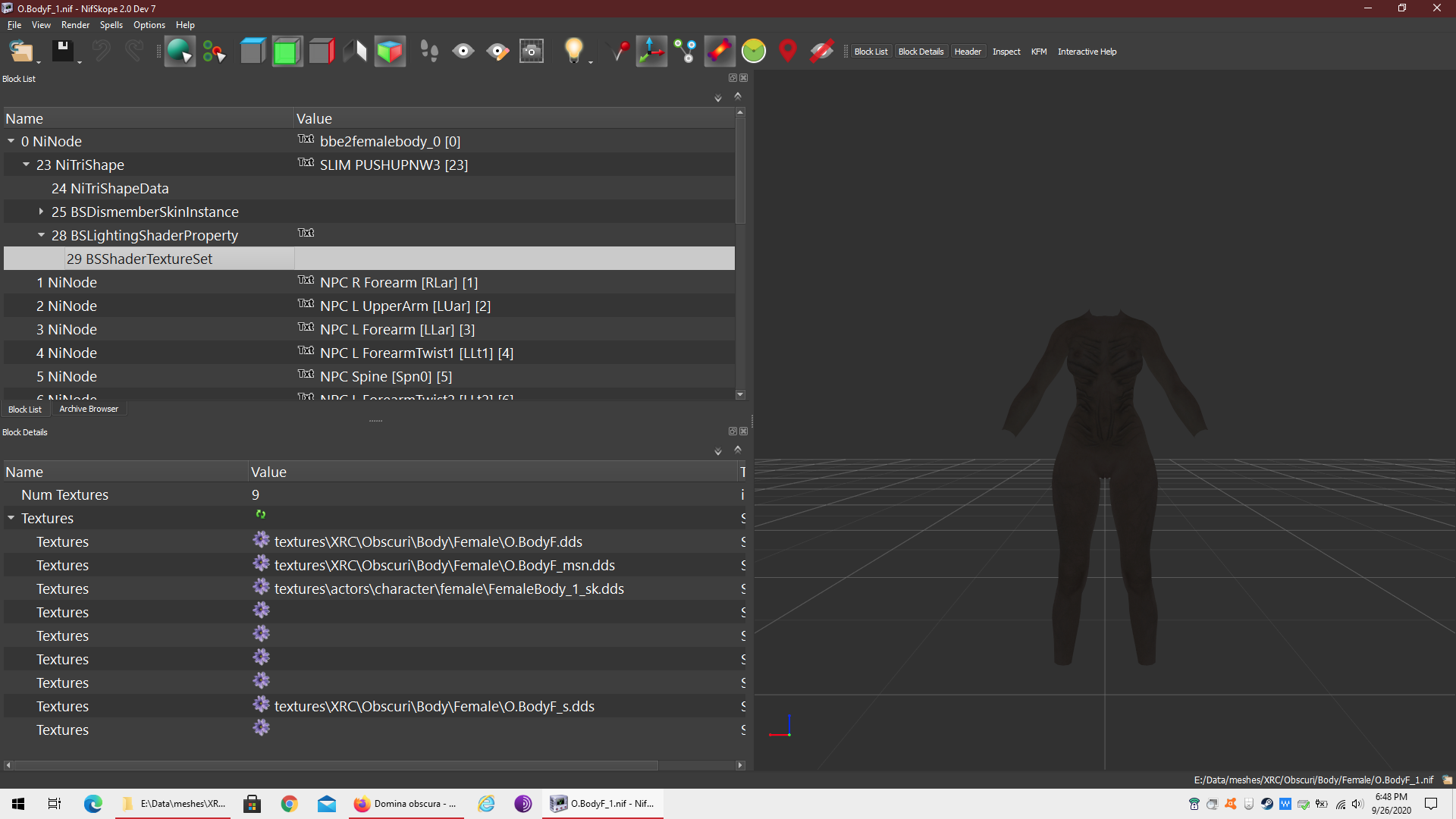Click the Undo arrow icon

[x=101, y=52]
